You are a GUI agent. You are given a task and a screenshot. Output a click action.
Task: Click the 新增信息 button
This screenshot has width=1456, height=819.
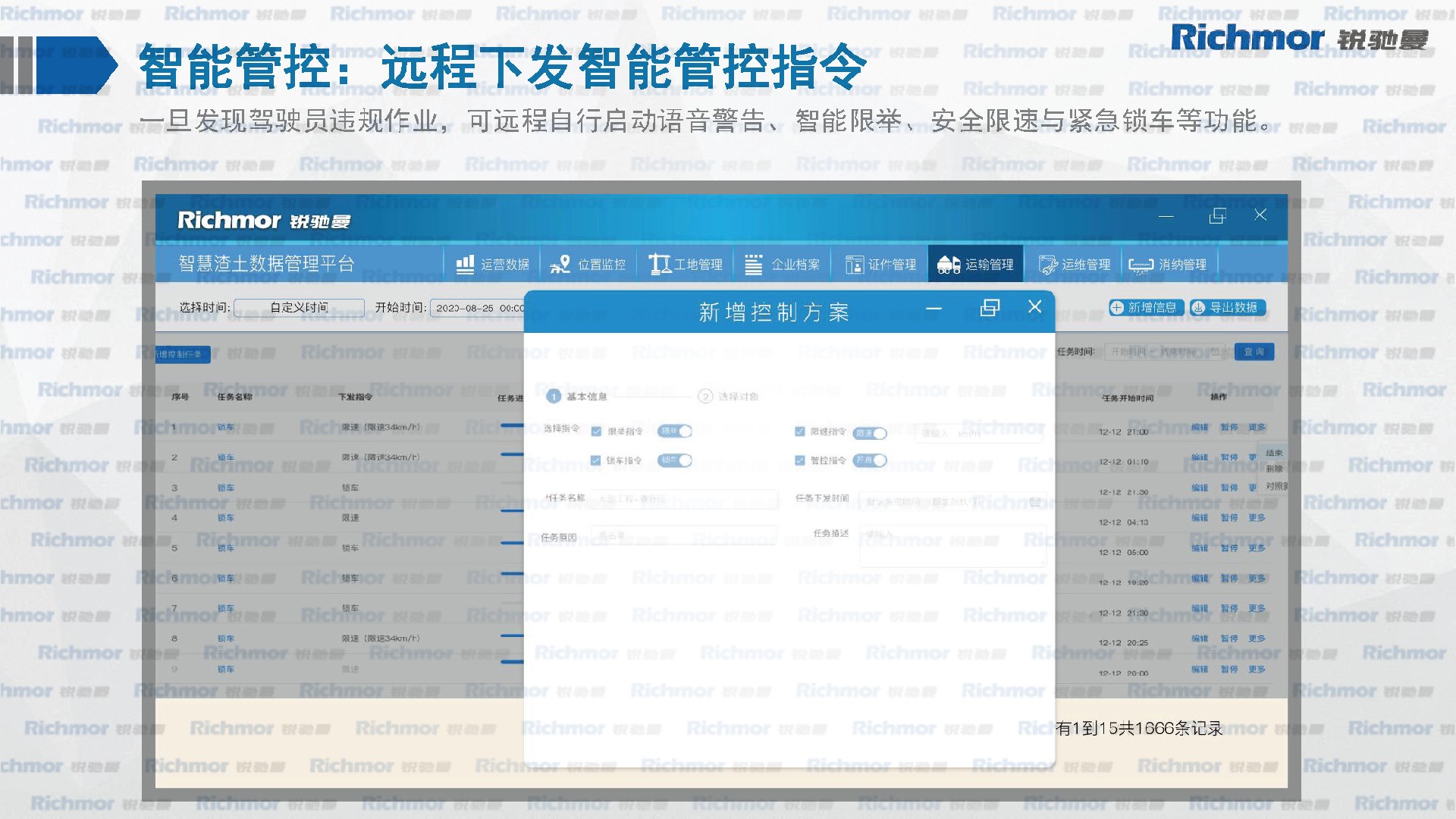click(x=1145, y=307)
